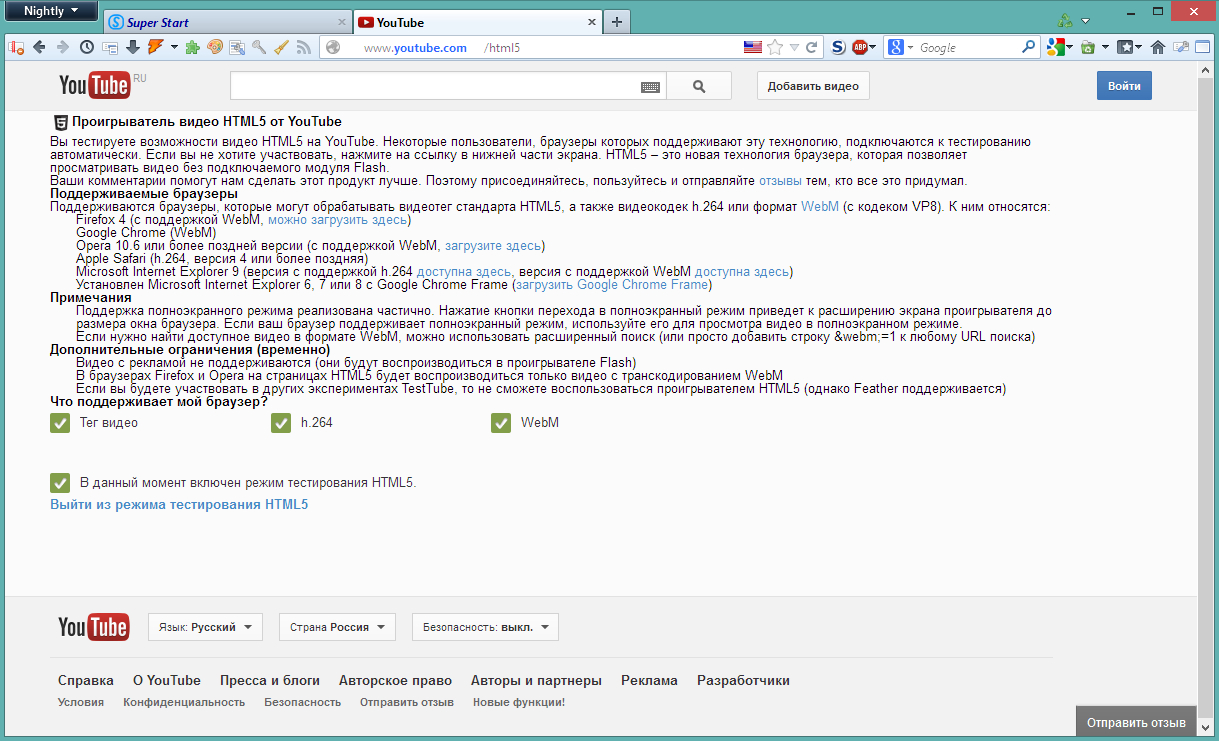Click the Adblock Plus ABP icon
1219x741 pixels.
(859, 47)
